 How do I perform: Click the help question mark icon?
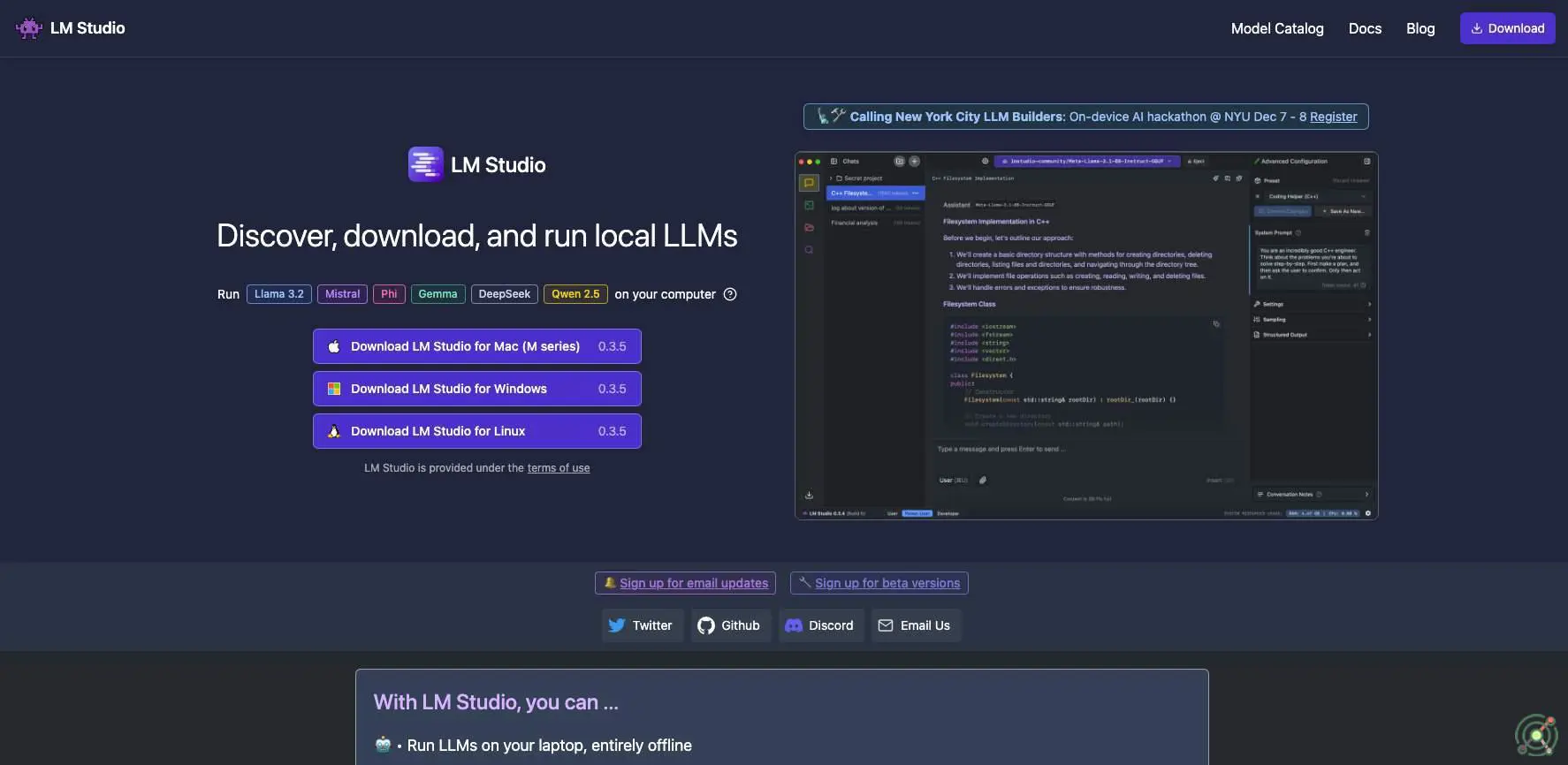point(730,294)
